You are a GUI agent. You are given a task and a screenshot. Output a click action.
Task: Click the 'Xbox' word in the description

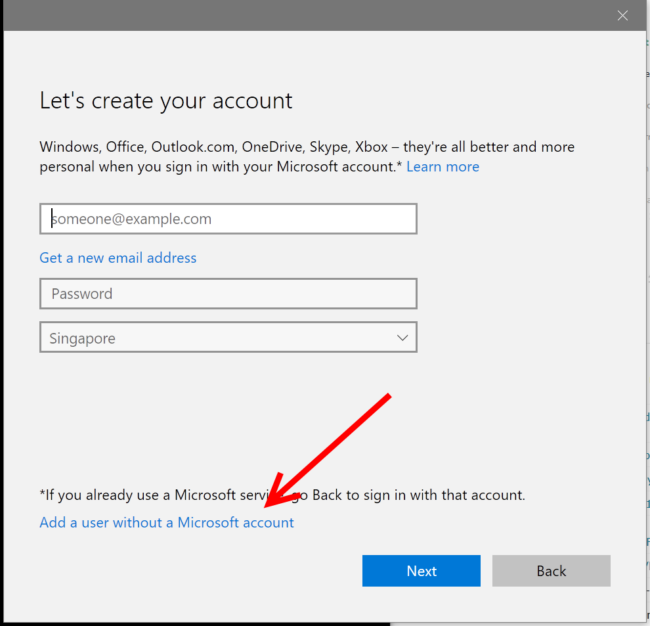371,147
